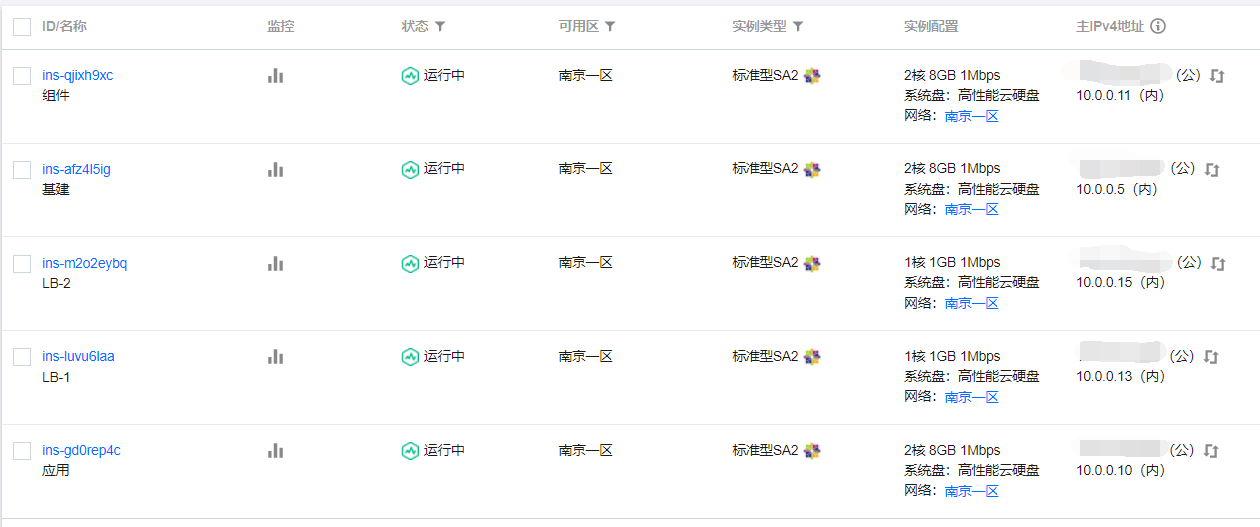Click the IP switch icon for 10.0.0.13 row

click(x=1212, y=357)
